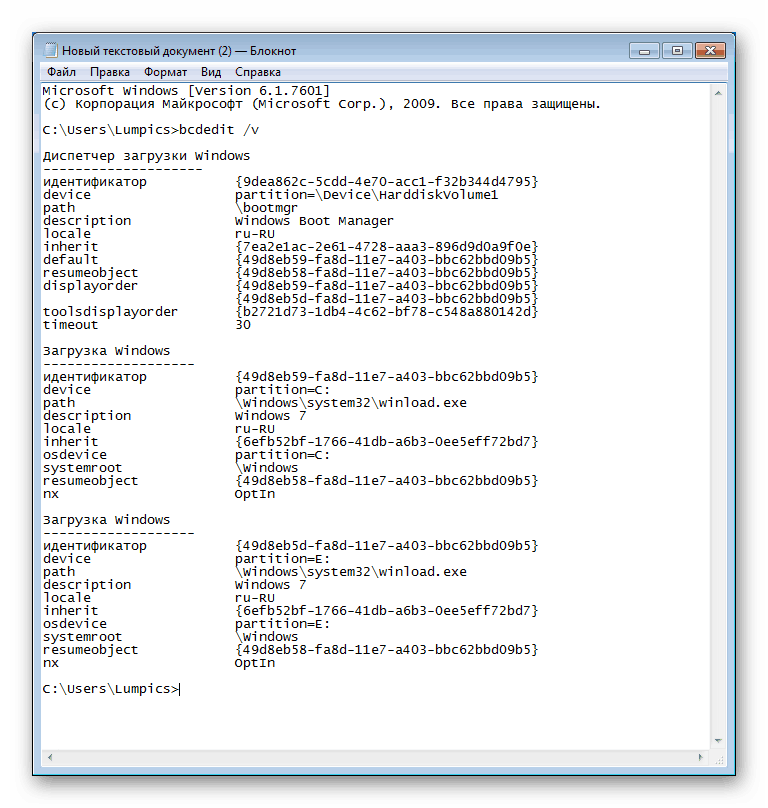Click the Notepad document icon in title bar

[51, 50]
